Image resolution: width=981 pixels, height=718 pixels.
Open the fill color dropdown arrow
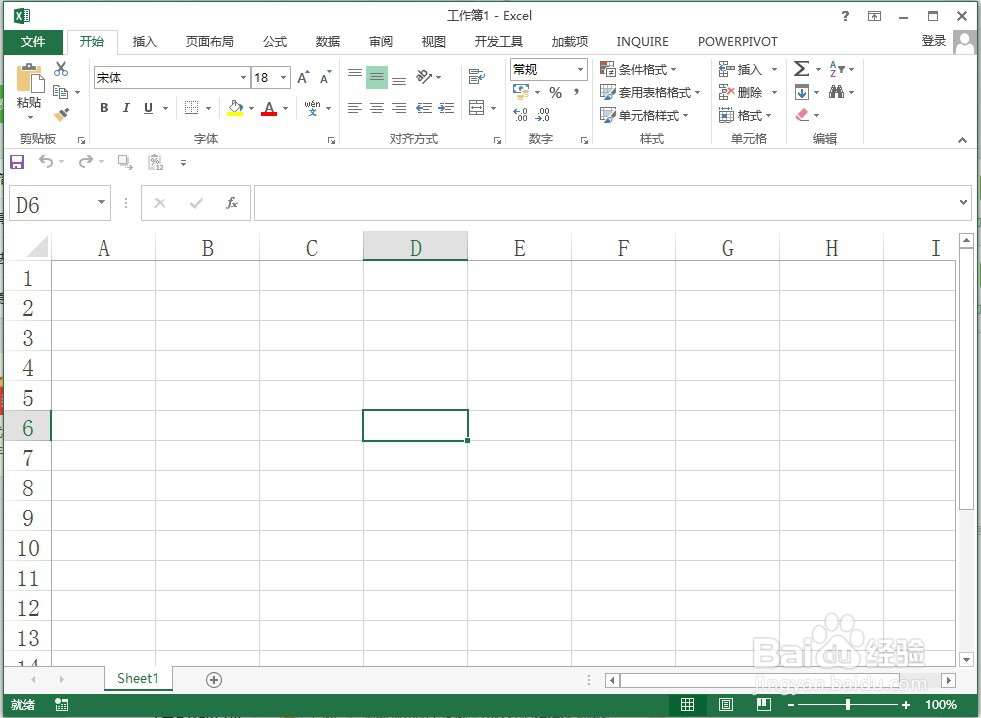(x=249, y=108)
